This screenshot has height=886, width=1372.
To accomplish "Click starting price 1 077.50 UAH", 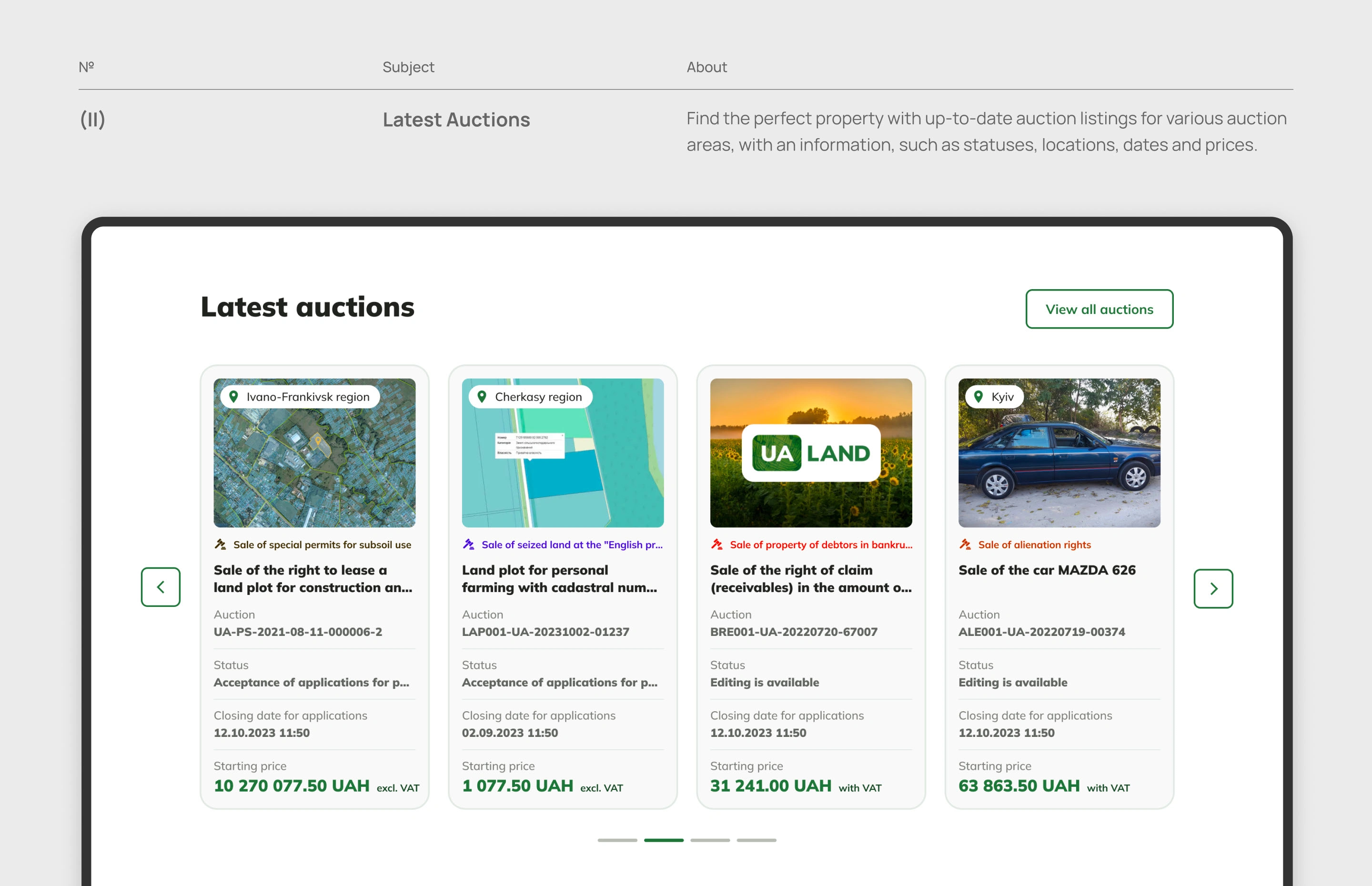I will coord(518,786).
